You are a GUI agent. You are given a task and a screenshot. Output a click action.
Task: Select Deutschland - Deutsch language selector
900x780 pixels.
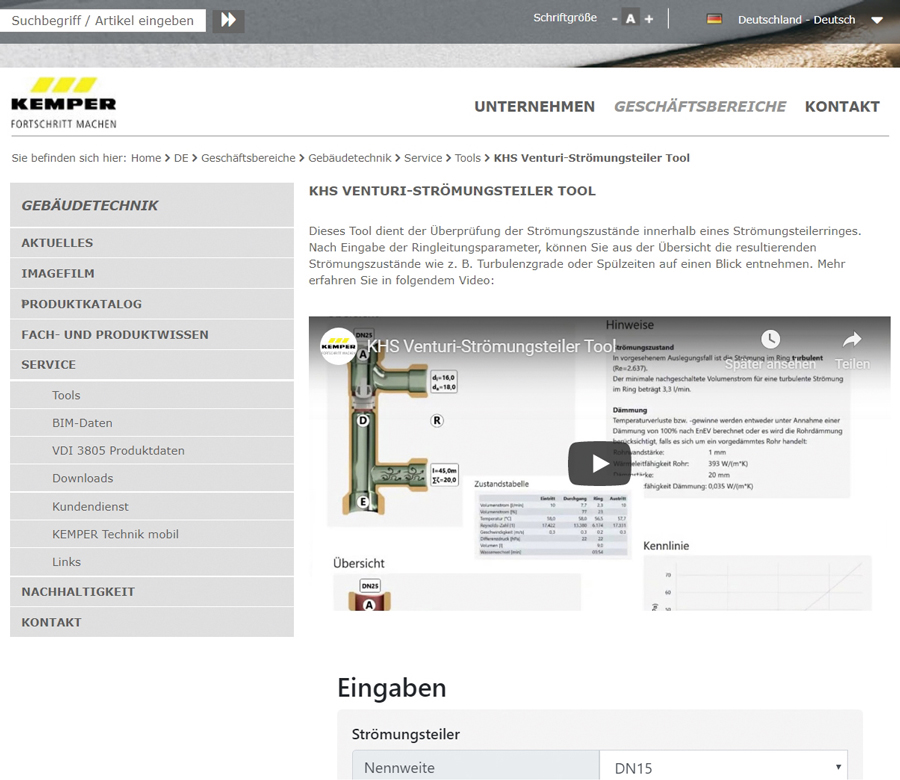796,20
